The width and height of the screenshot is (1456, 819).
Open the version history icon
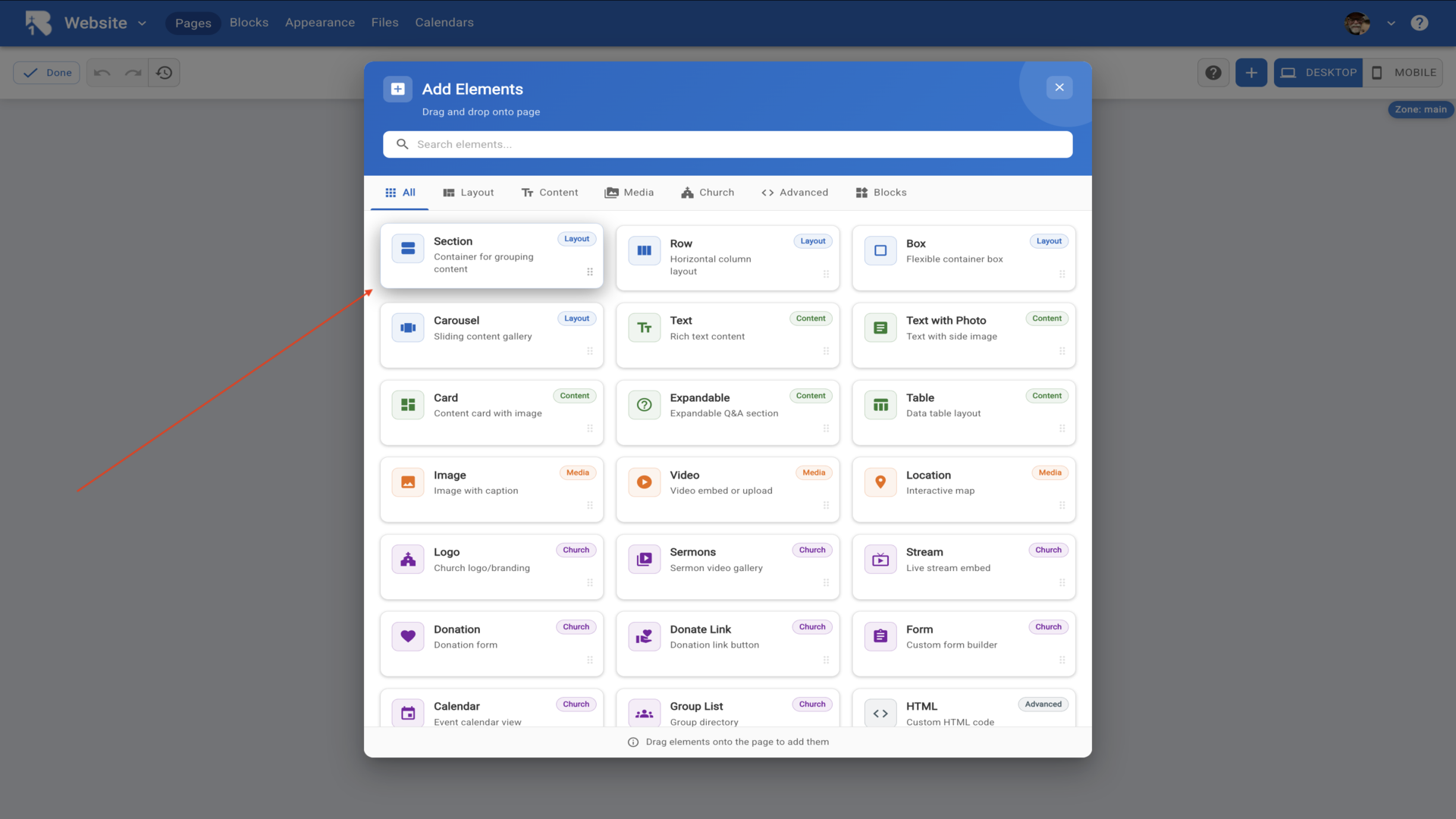(x=164, y=73)
